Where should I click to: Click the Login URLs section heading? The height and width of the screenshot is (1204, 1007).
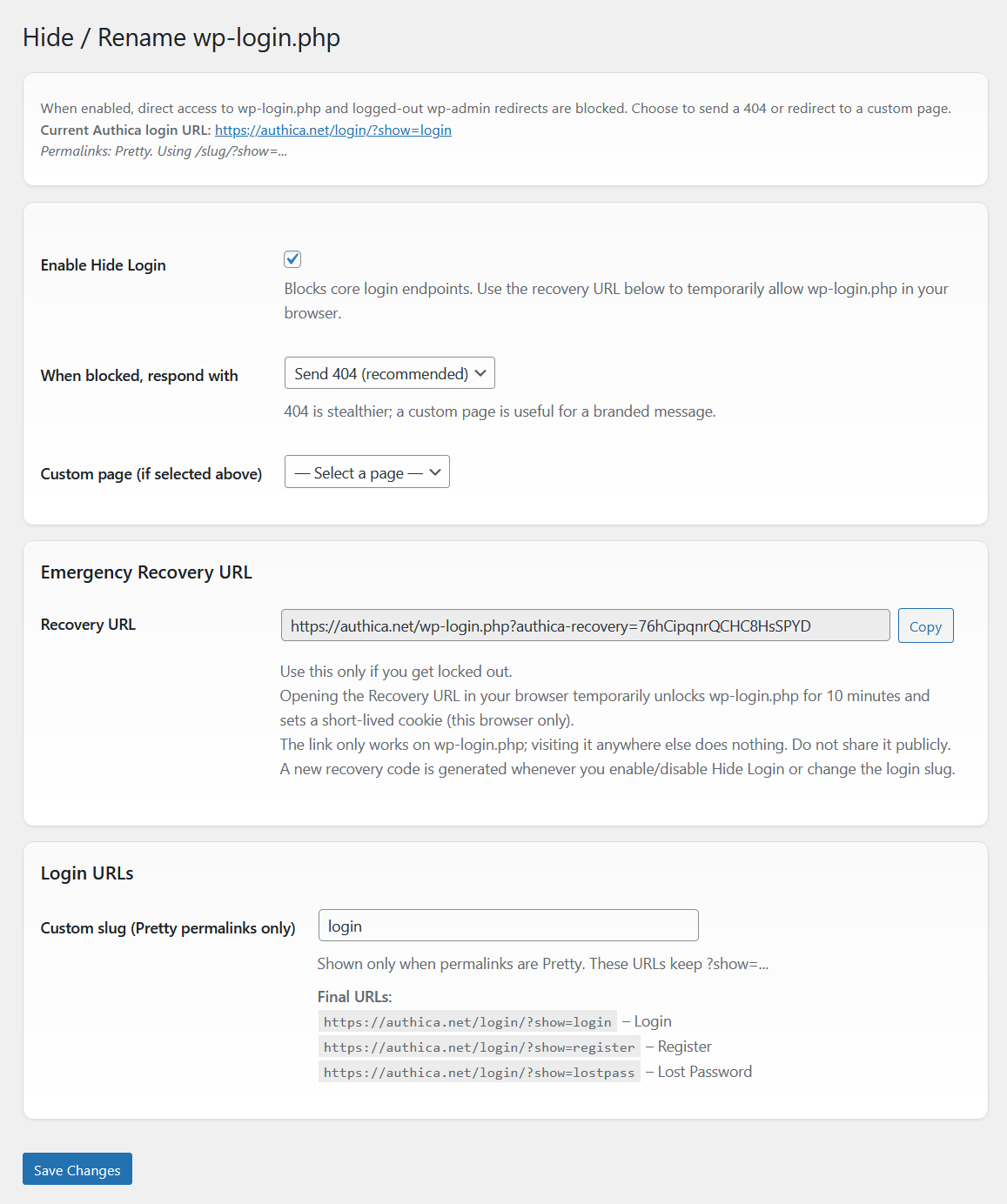(x=86, y=873)
